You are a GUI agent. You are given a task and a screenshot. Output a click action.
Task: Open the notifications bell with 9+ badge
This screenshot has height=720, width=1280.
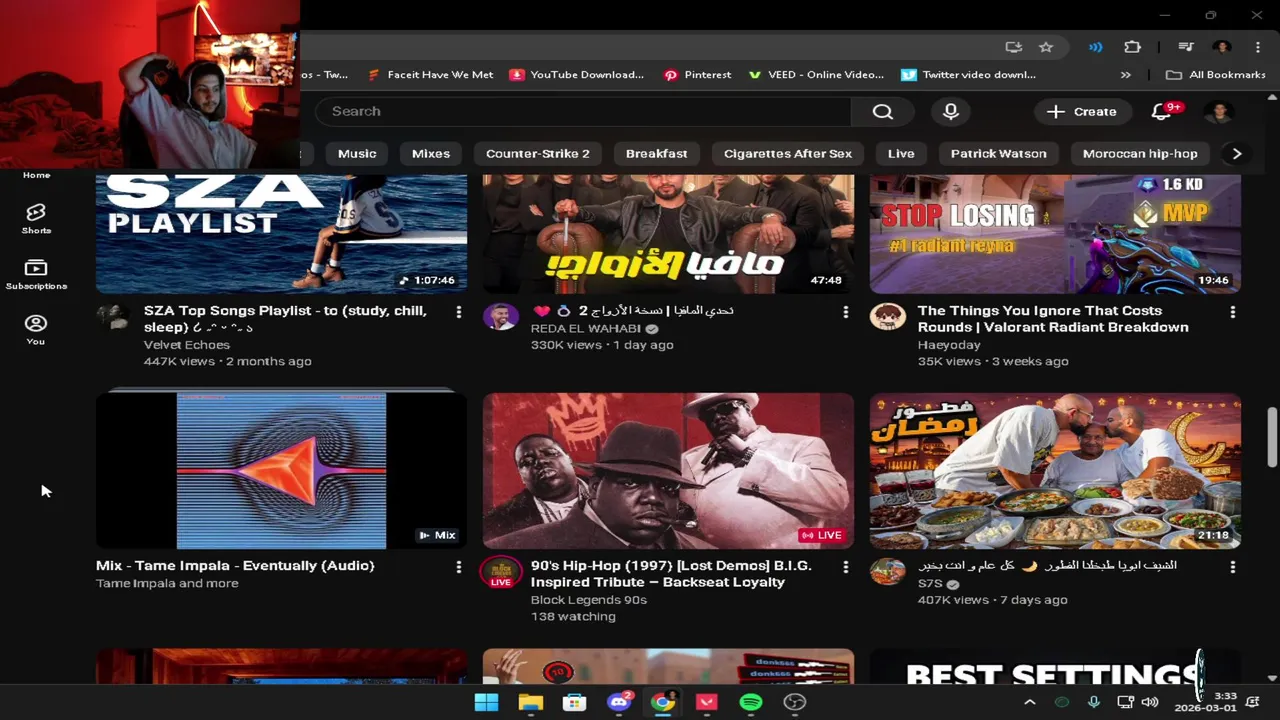1162,111
